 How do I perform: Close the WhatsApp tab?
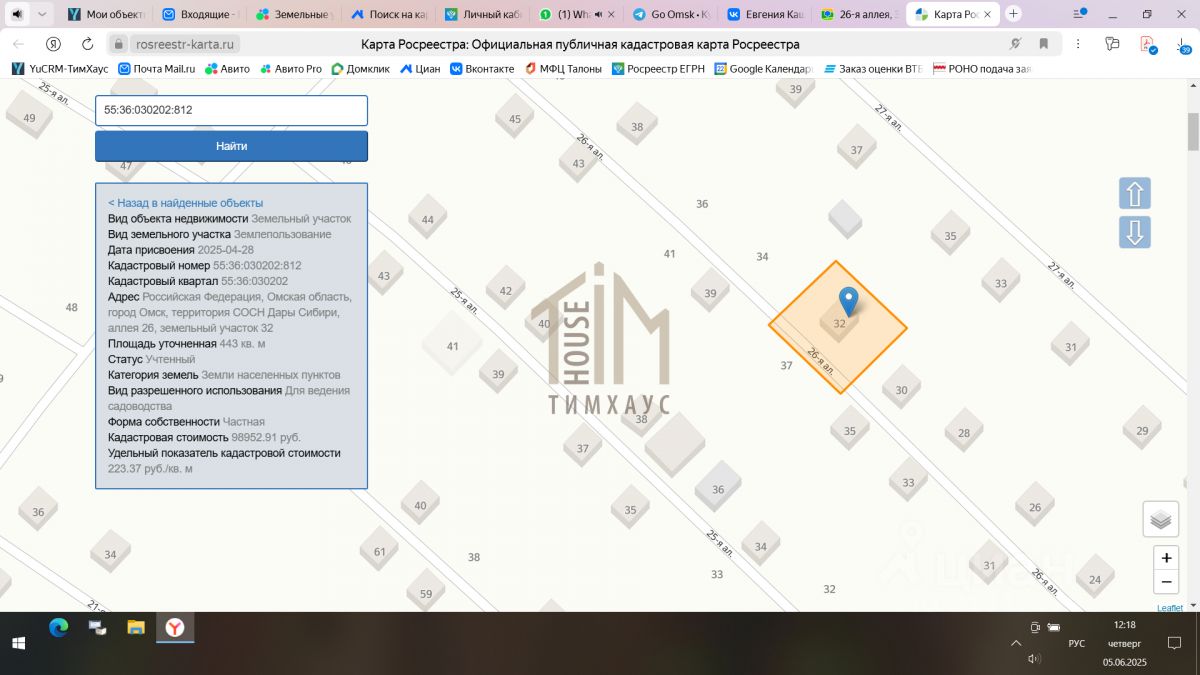point(611,15)
